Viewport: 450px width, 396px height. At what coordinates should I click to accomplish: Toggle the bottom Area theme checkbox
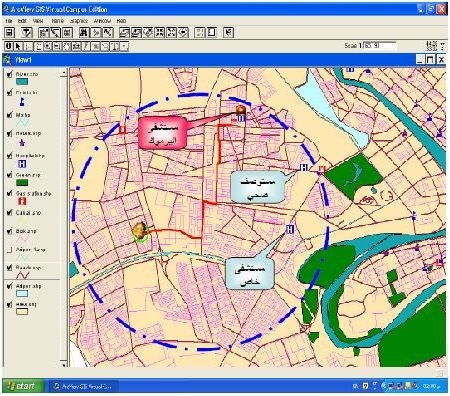click(x=9, y=304)
